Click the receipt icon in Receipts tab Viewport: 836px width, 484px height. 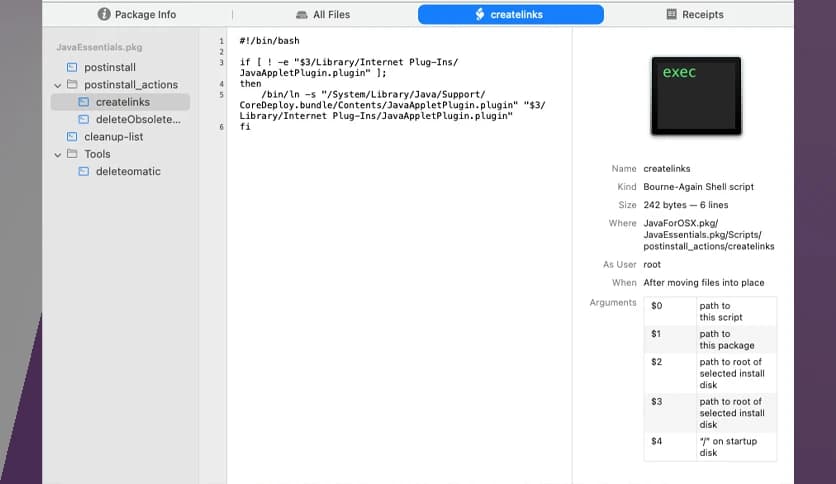click(672, 14)
